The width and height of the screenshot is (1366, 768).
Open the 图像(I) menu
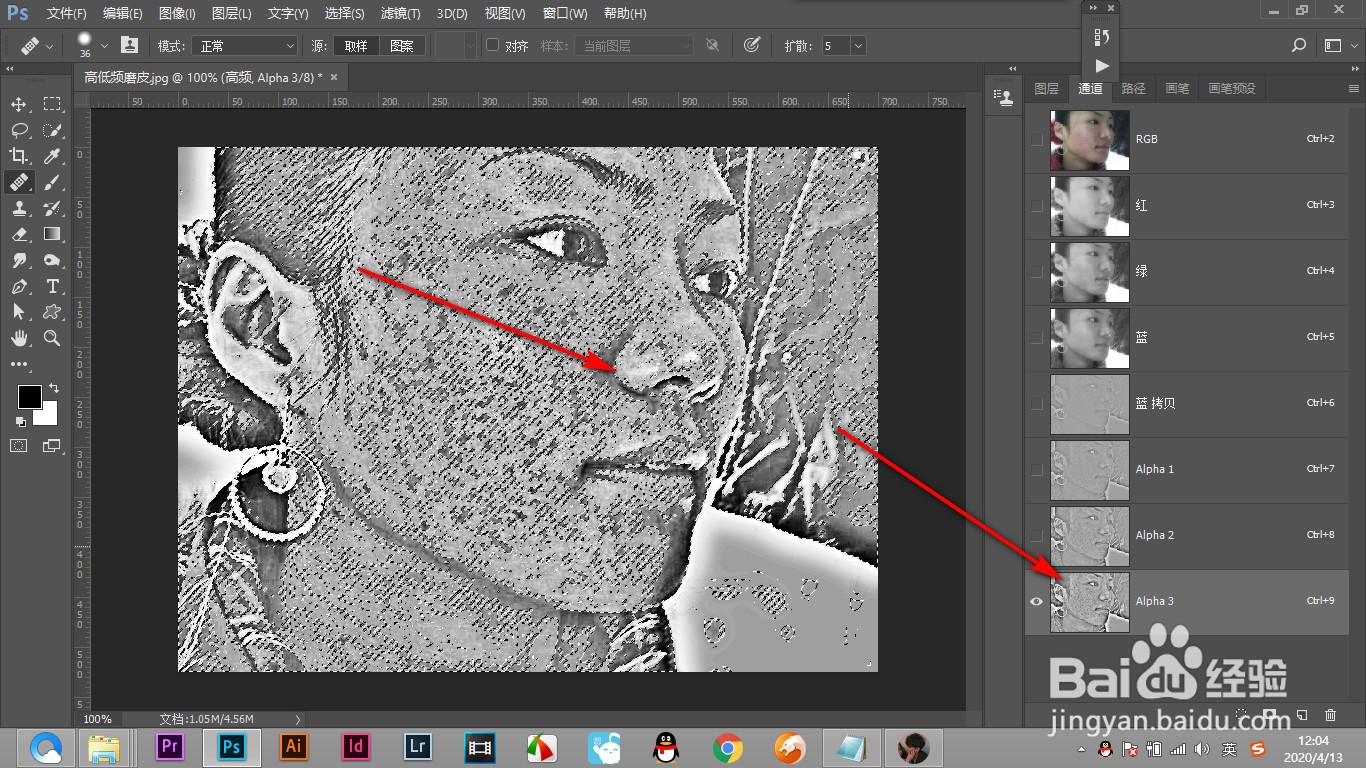[177, 13]
